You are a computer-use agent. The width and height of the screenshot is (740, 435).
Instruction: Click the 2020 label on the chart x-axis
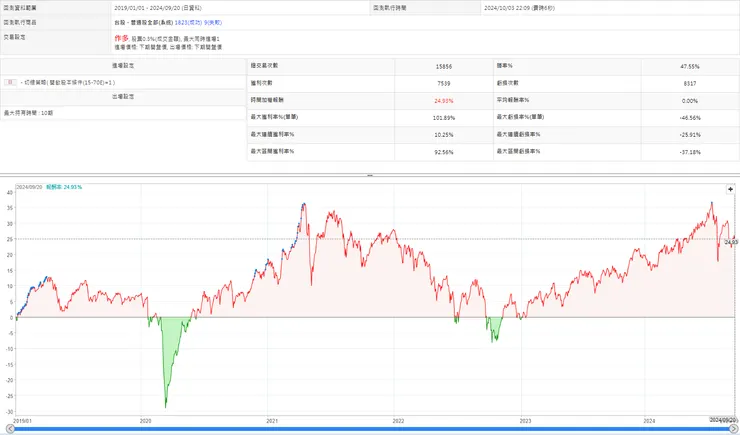point(145,420)
